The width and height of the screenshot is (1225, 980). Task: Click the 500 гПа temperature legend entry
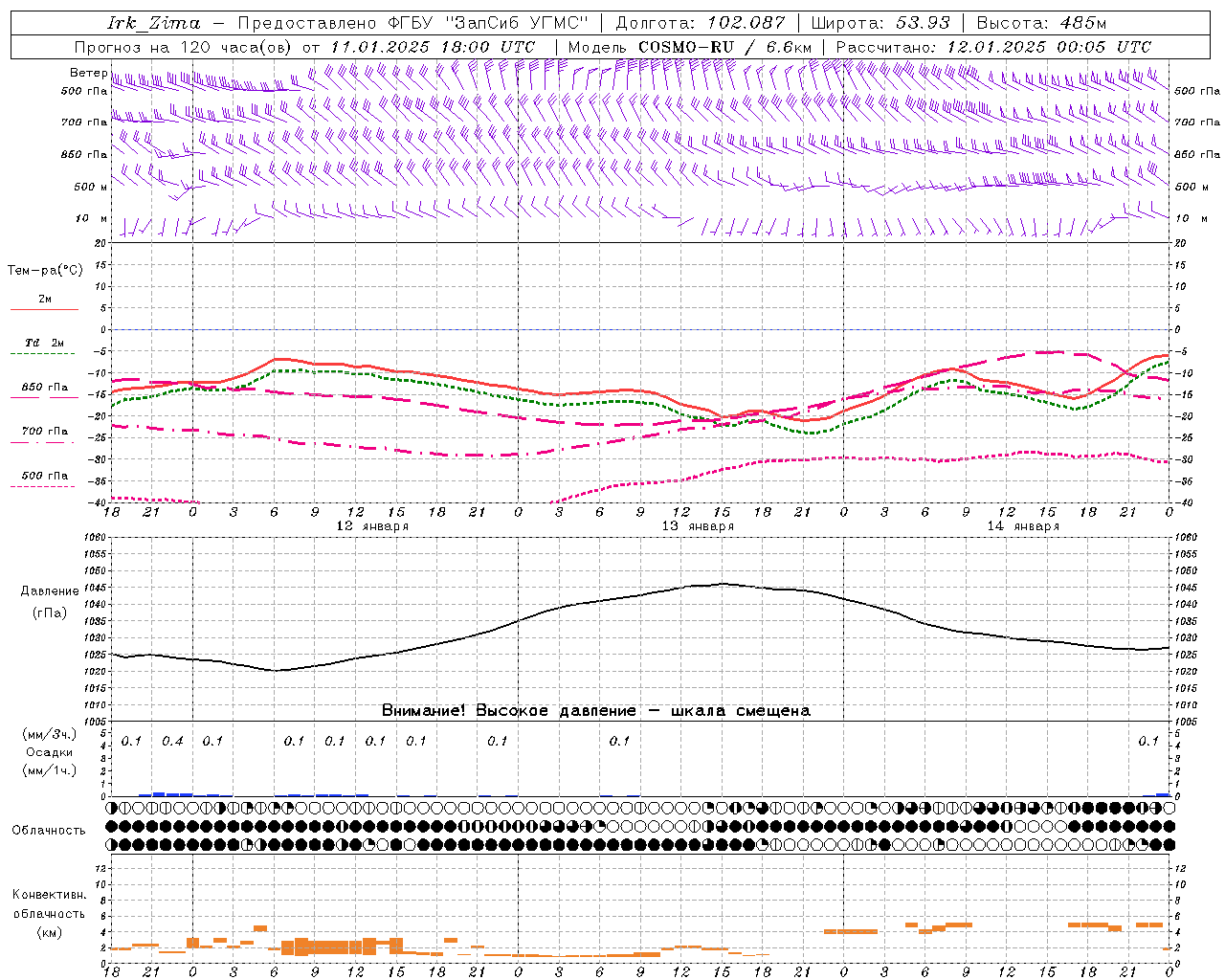point(45,476)
